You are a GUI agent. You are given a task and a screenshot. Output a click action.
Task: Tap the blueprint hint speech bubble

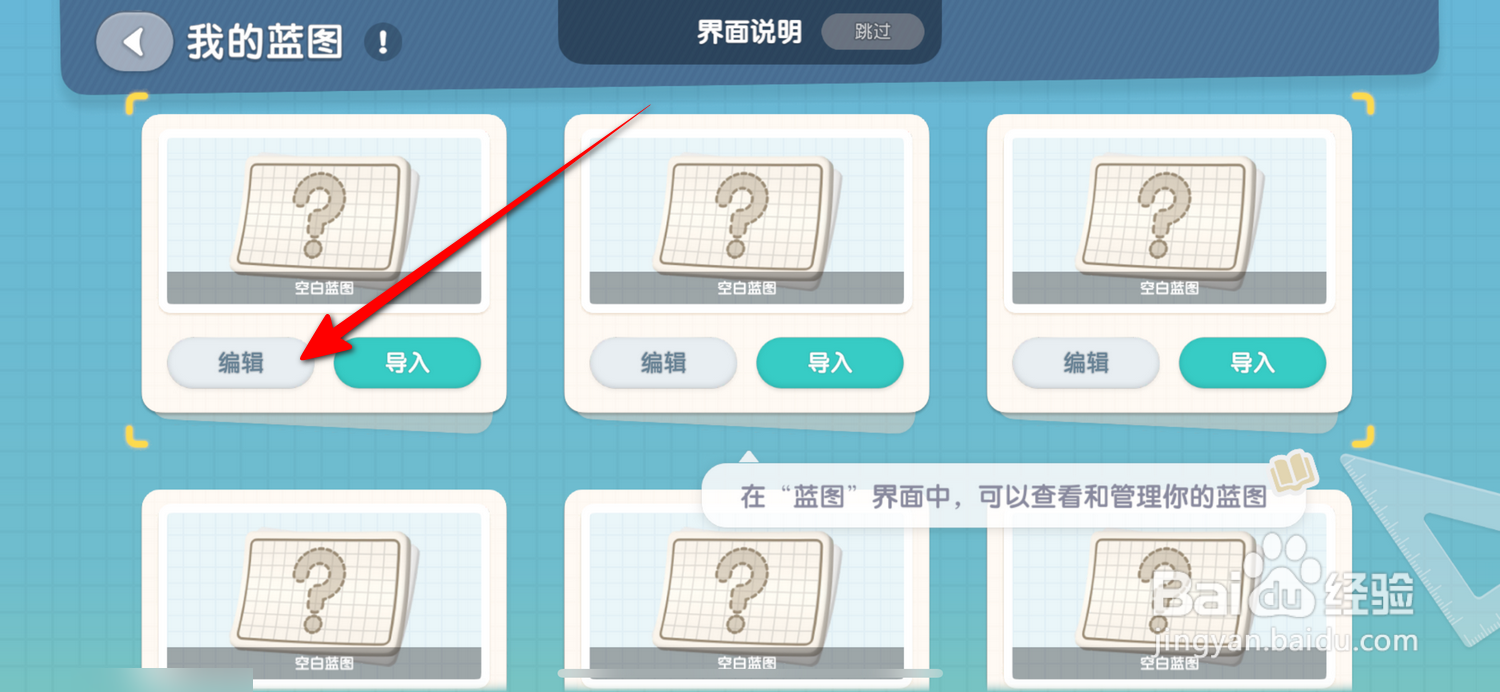click(1004, 496)
